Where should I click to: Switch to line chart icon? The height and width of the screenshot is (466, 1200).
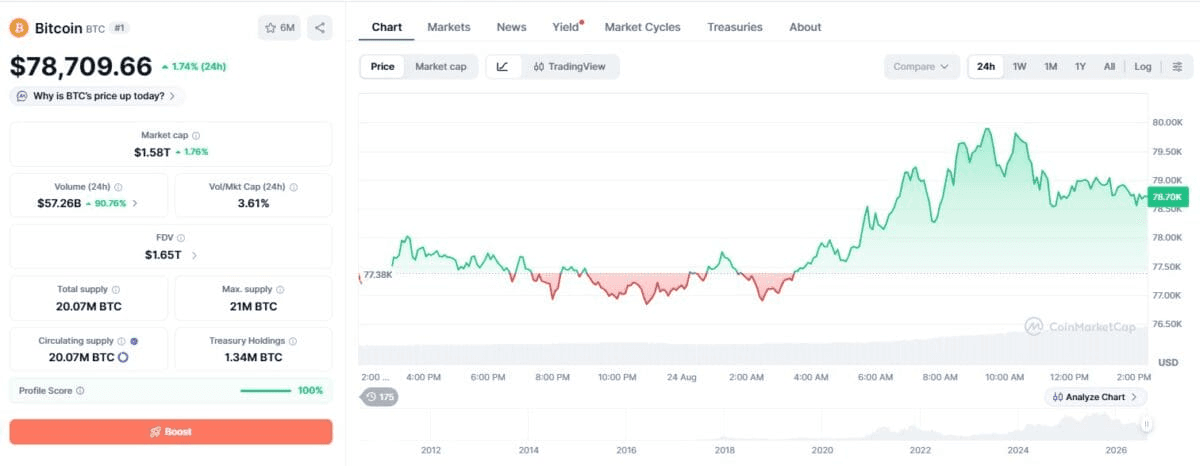tap(502, 67)
